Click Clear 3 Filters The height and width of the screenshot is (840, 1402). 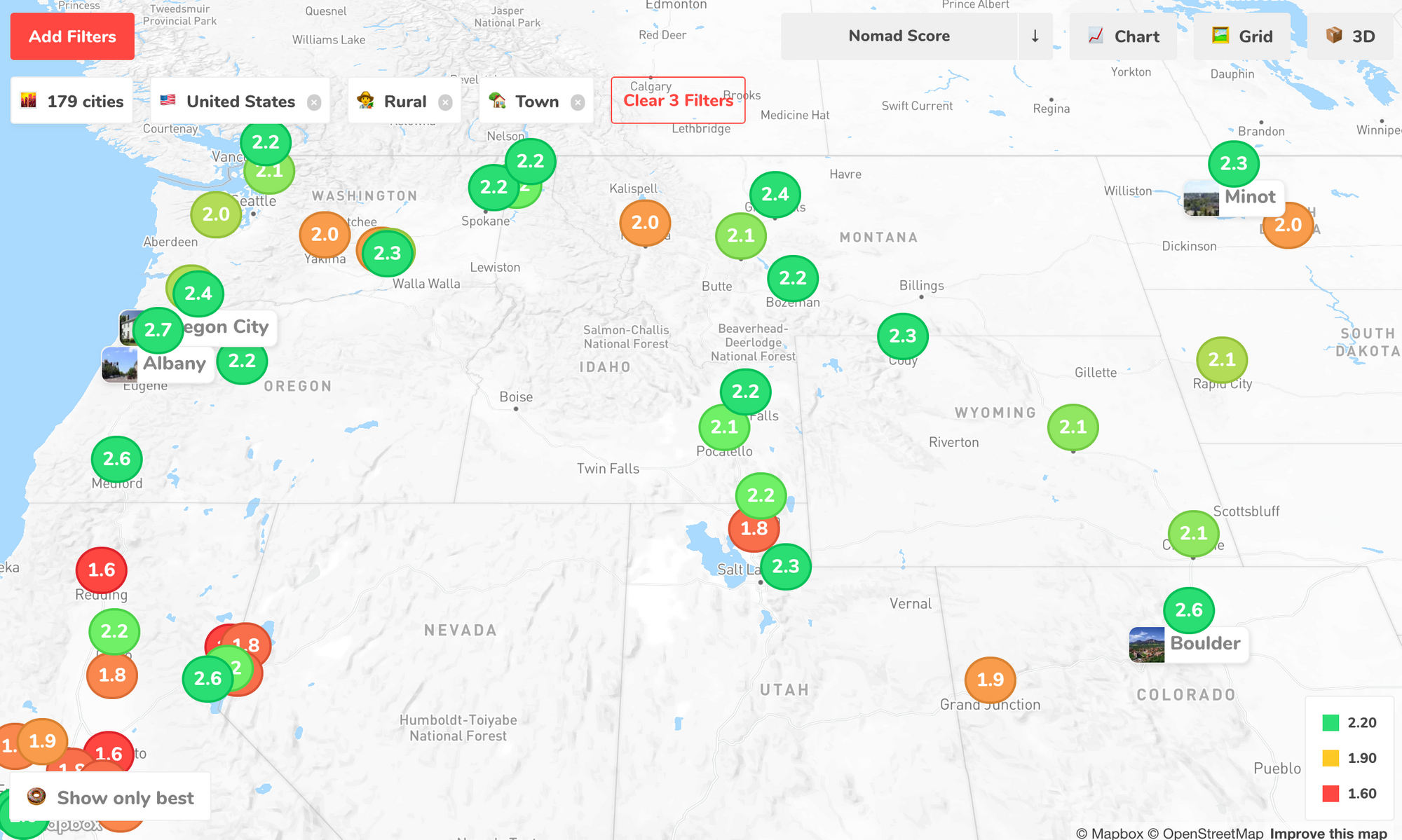click(x=678, y=100)
